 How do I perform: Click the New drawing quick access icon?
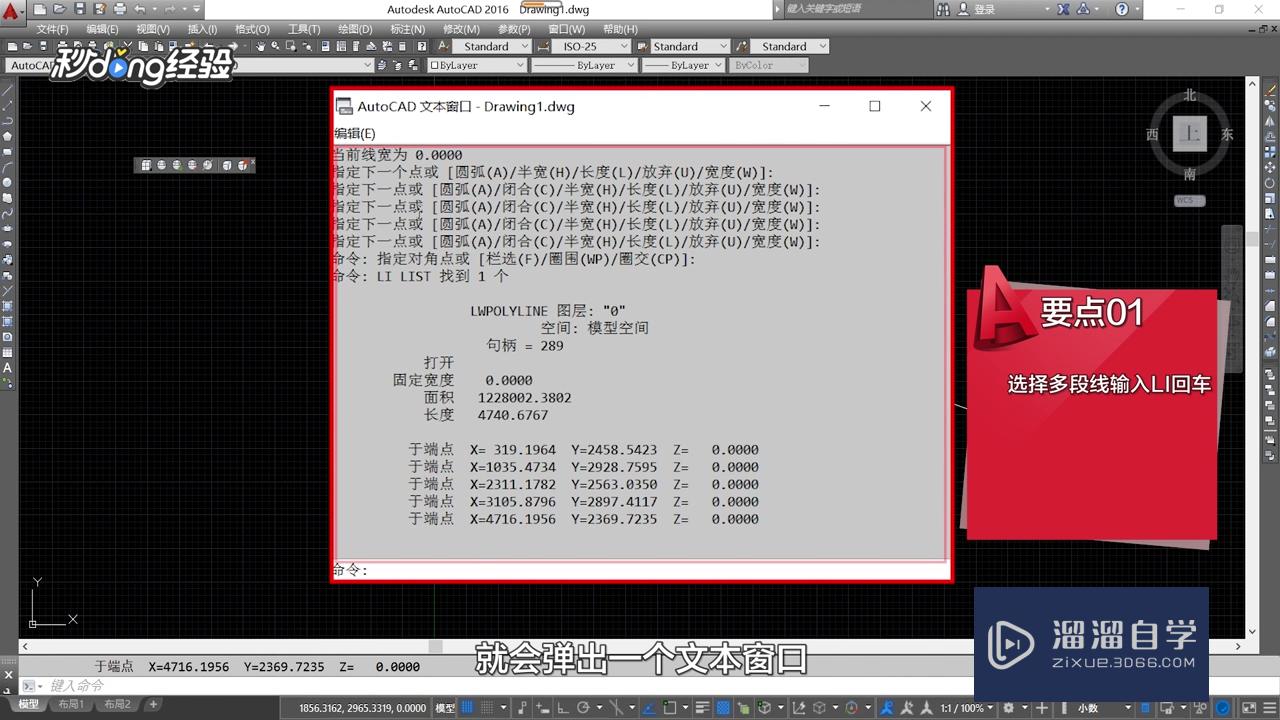[39, 9]
